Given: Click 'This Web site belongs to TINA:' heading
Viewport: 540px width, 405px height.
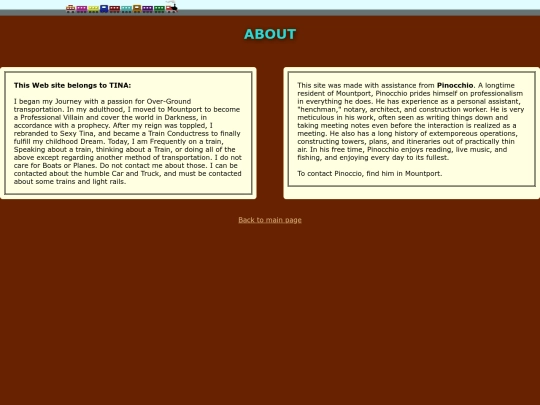Looking at the screenshot, I should (72, 85).
